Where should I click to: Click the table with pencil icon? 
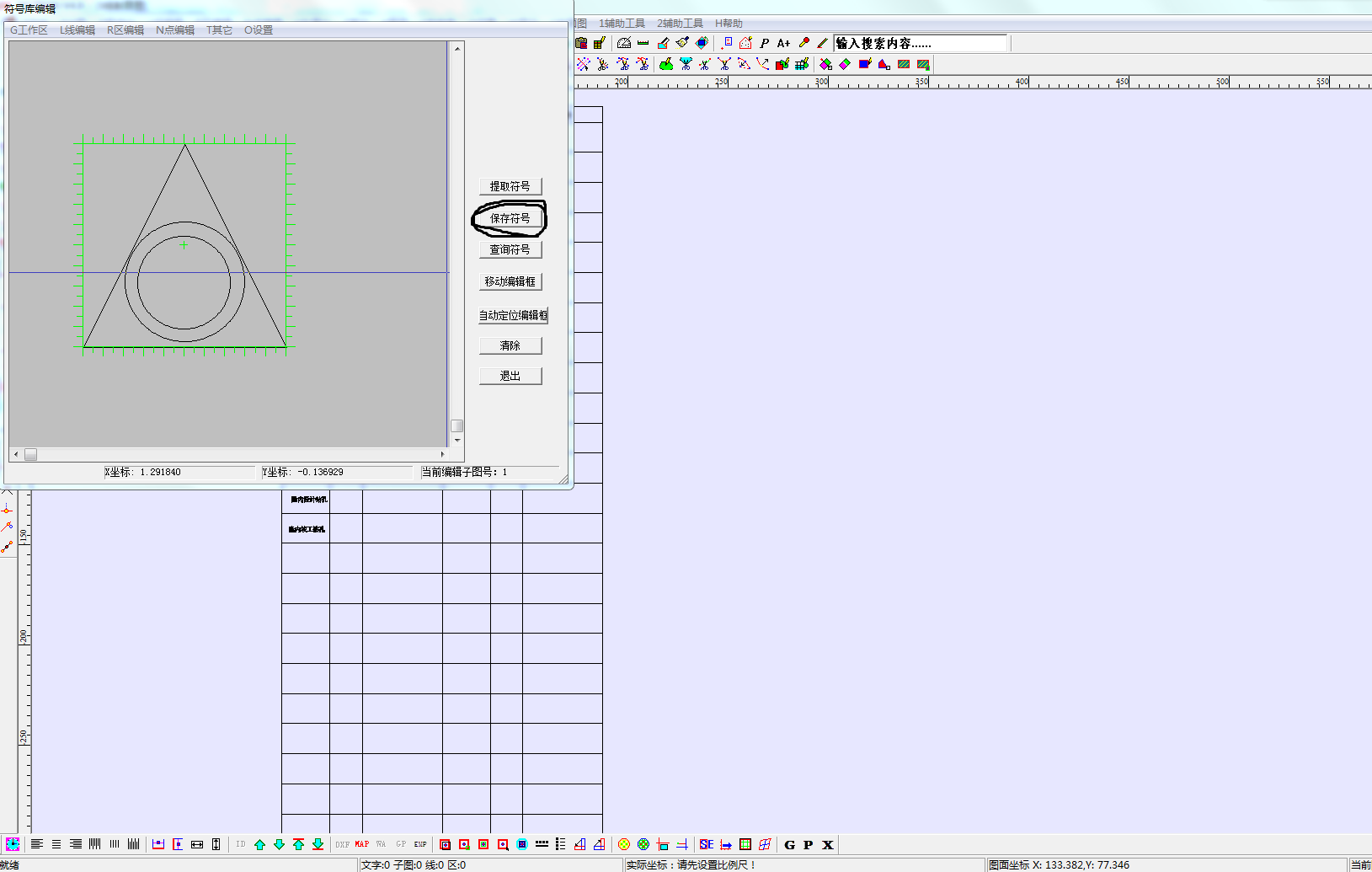[x=600, y=43]
